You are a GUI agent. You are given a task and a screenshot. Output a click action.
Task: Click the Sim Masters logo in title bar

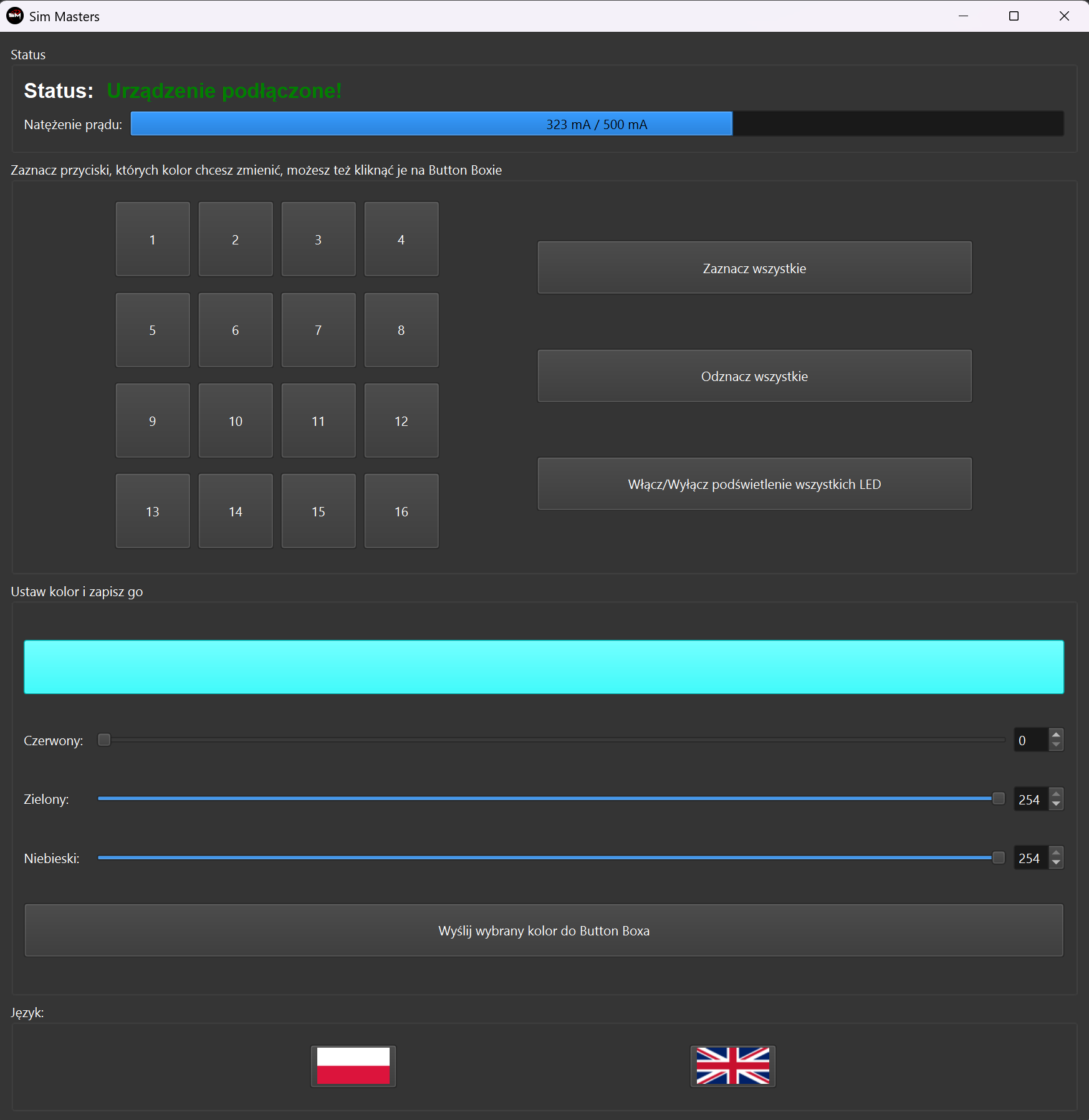(15, 16)
